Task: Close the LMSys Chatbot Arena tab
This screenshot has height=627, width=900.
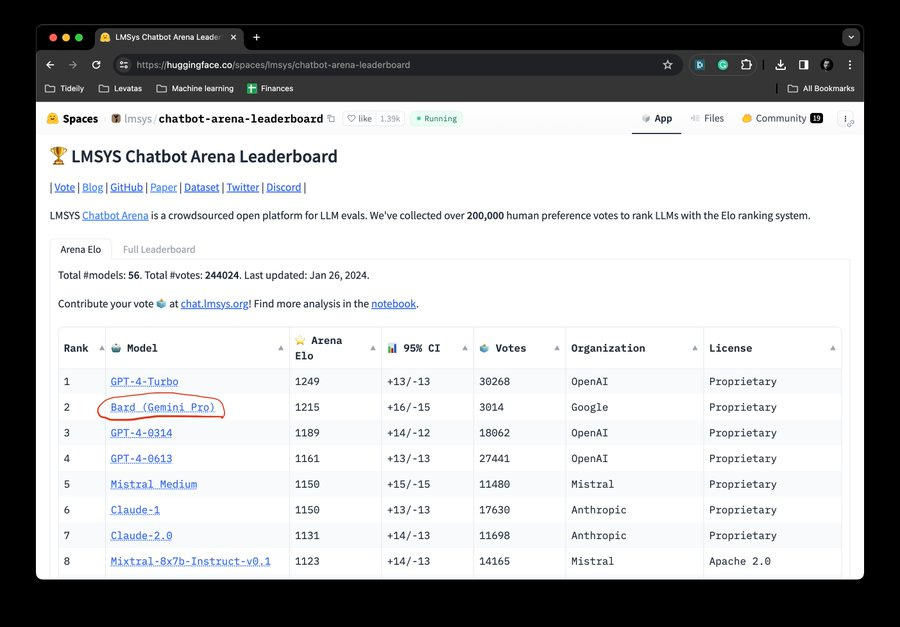Action: pos(233,37)
